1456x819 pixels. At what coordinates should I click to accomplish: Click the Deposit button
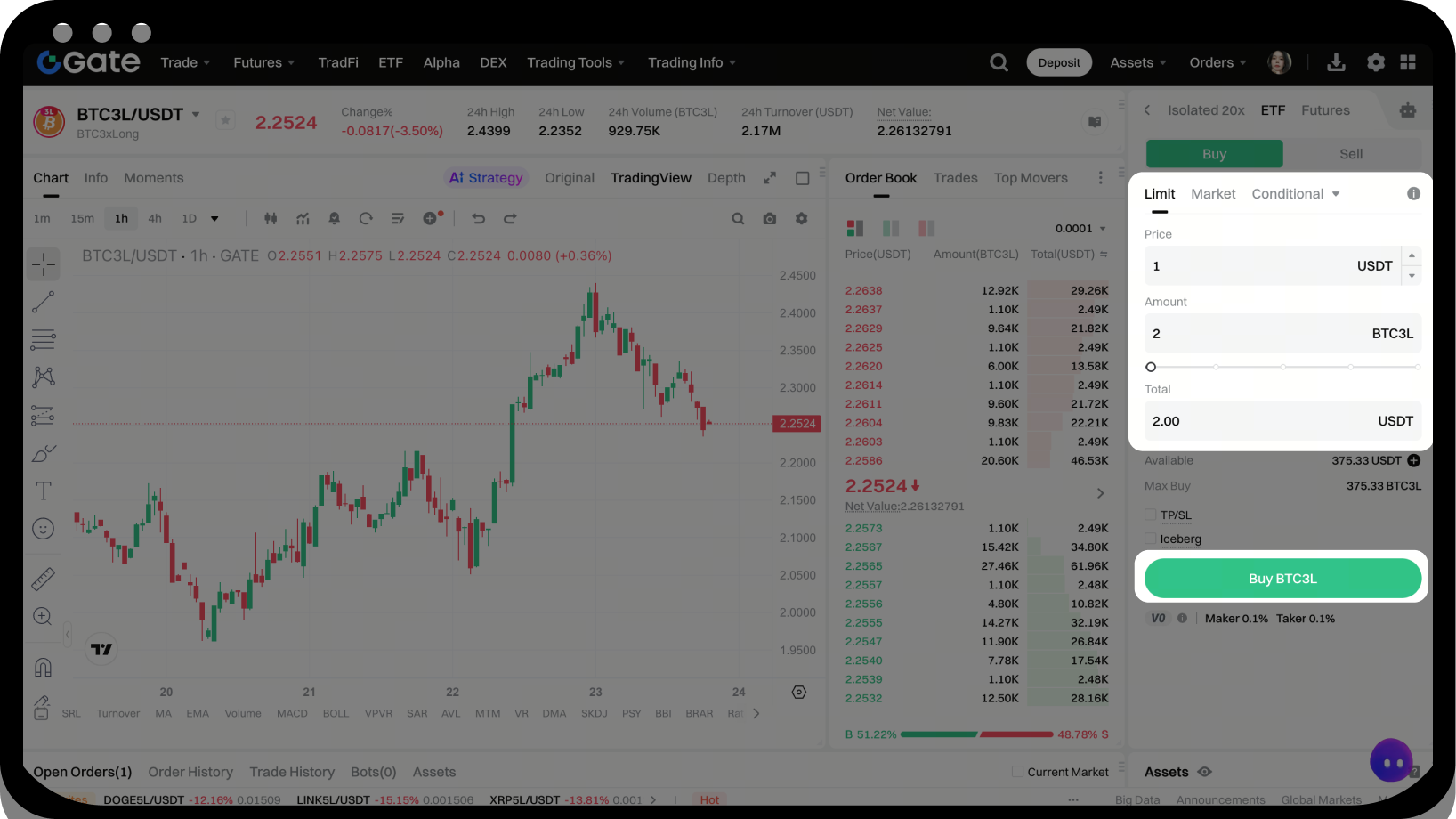[1058, 62]
